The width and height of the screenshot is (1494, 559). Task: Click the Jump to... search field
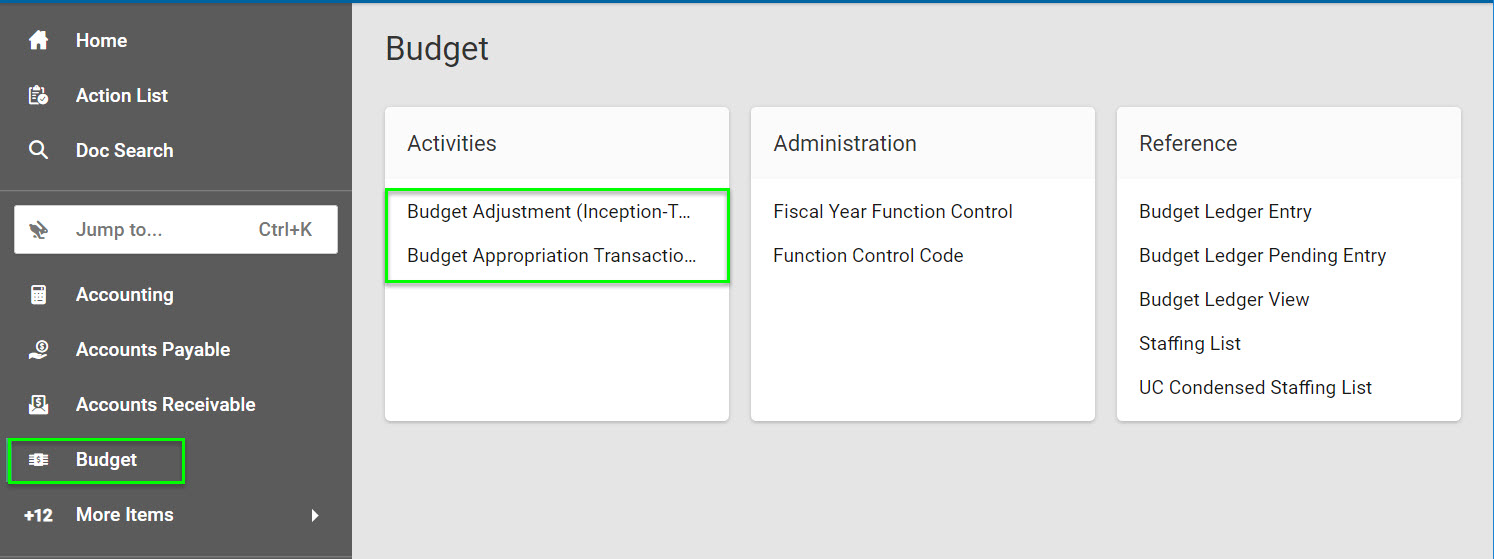click(176, 230)
